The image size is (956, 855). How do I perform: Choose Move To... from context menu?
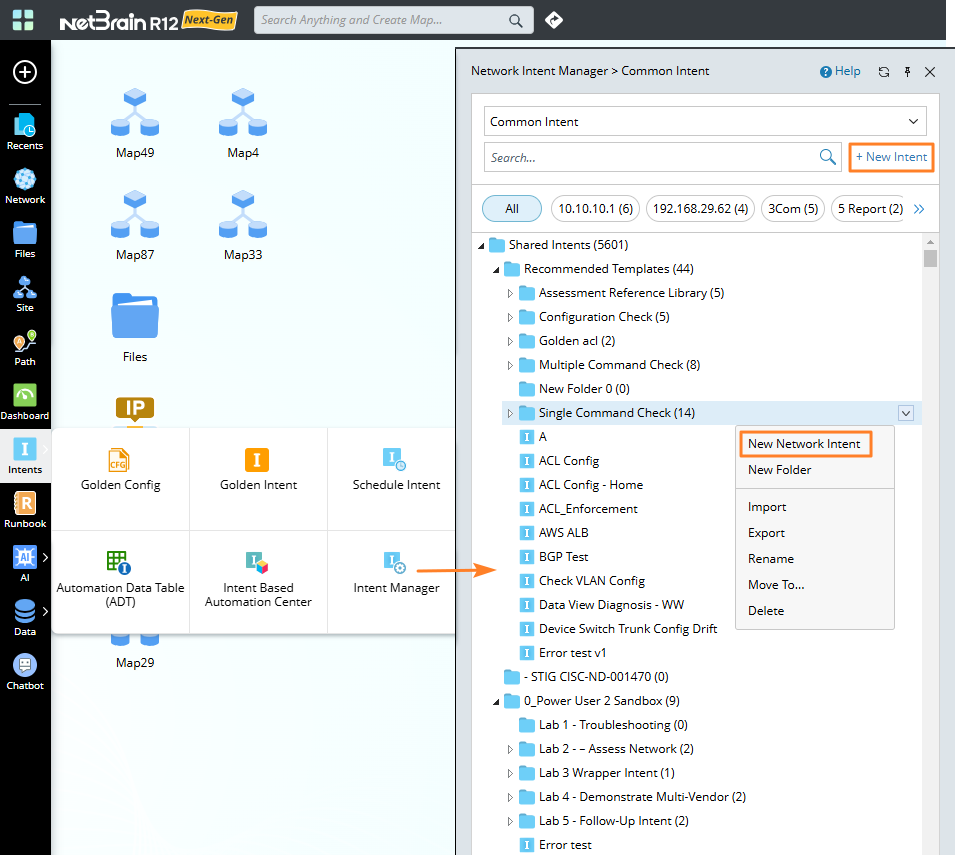pyautogui.click(x=776, y=584)
